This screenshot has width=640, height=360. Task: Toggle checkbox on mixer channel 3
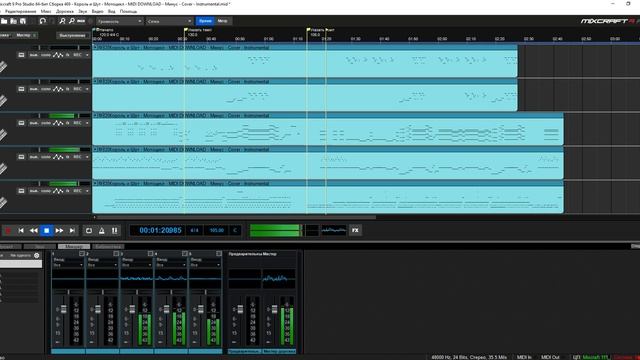tap(150, 254)
